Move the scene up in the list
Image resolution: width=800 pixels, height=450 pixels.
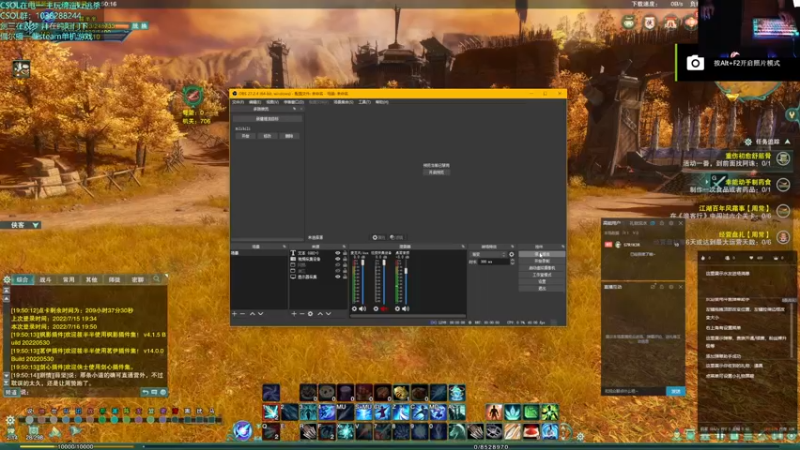tap(252, 313)
